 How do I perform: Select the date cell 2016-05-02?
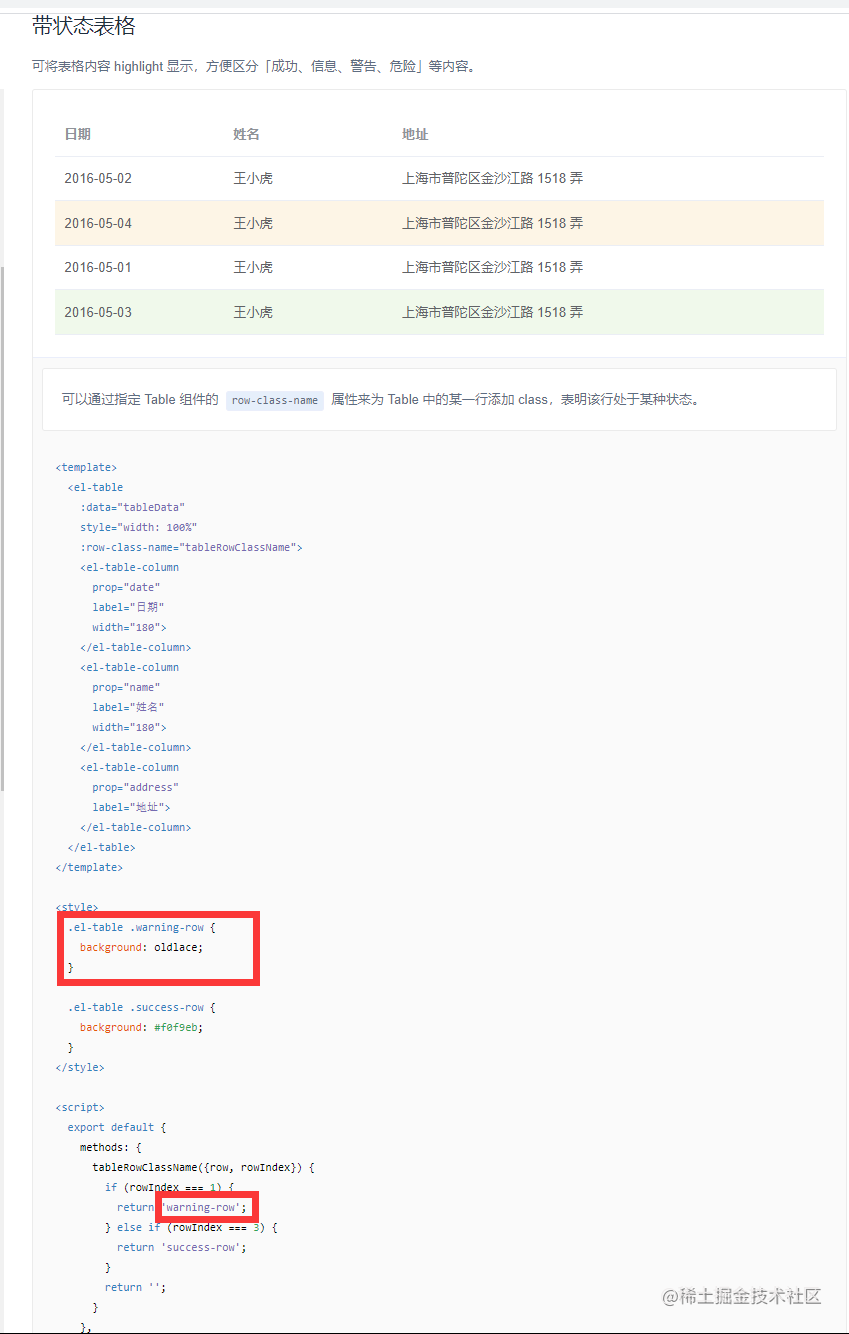tap(98, 178)
